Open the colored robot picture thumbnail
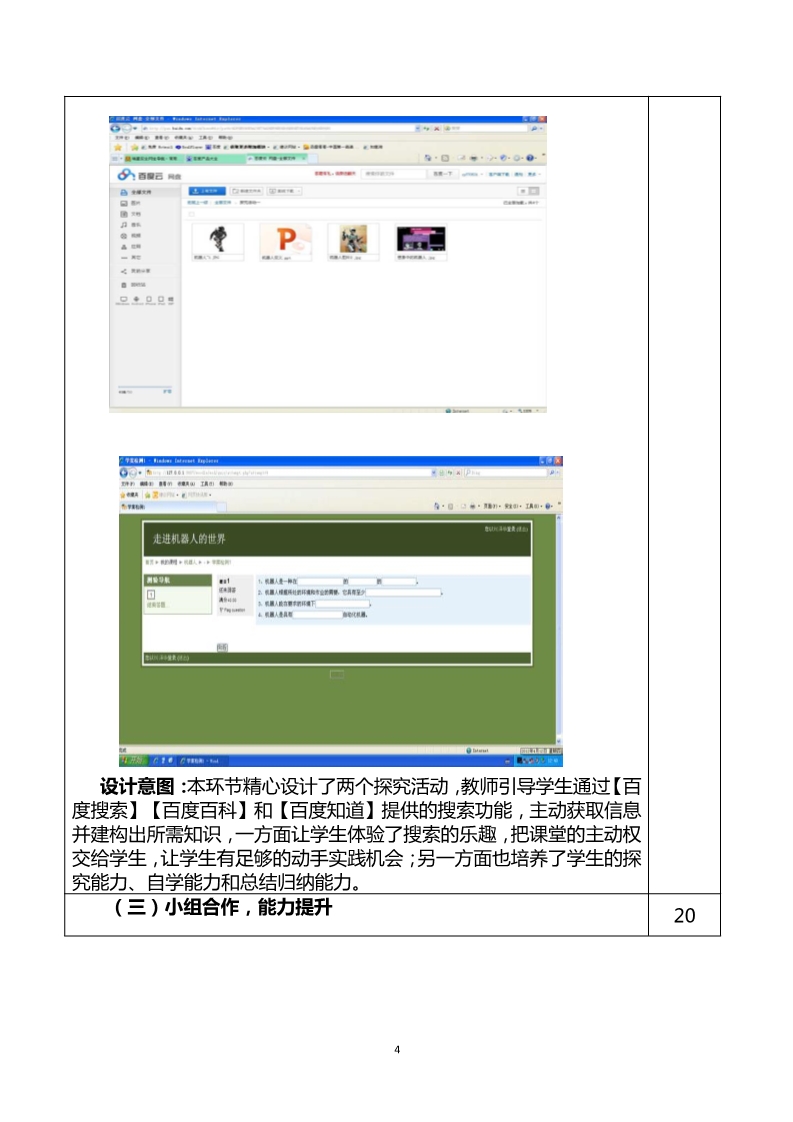Image resolution: width=793 pixels, height=1122 pixels. (x=353, y=243)
